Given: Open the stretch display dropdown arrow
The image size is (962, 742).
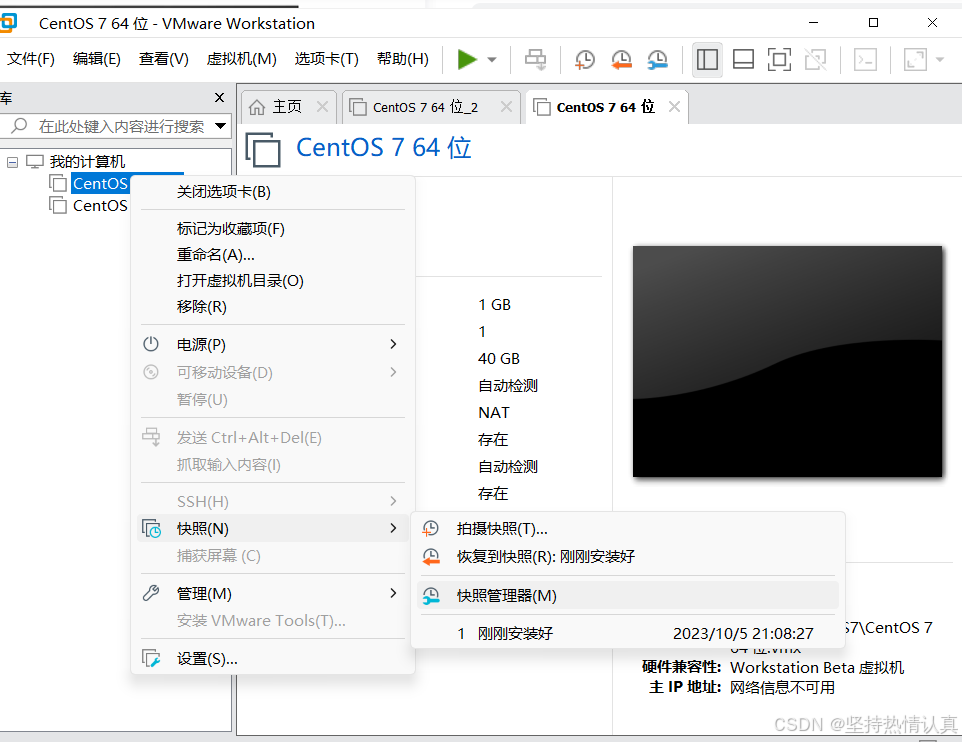Looking at the screenshot, I should 940,60.
